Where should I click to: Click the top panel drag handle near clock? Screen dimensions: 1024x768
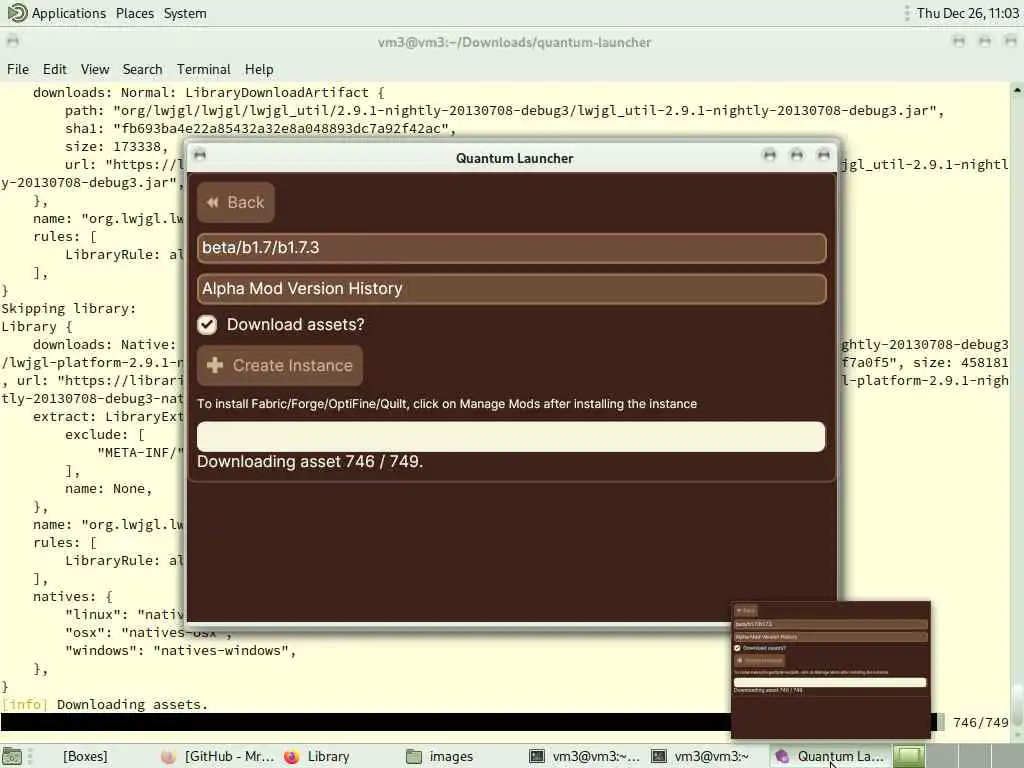tap(907, 13)
